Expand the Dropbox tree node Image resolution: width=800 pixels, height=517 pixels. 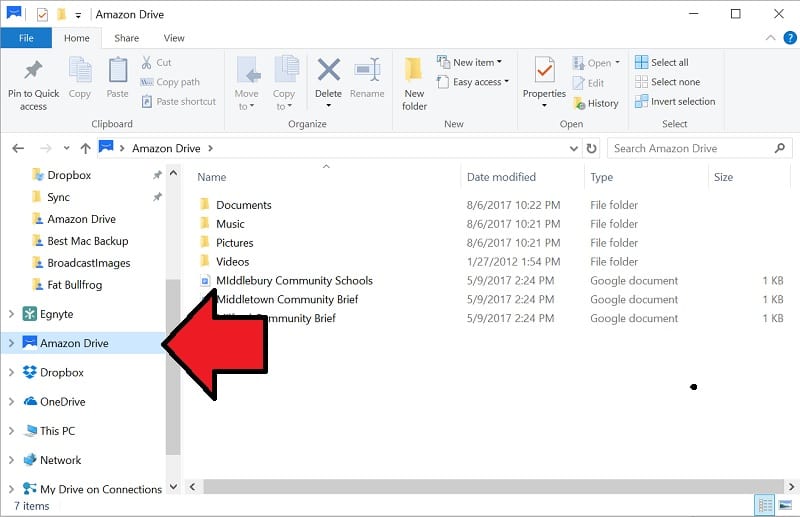11,372
